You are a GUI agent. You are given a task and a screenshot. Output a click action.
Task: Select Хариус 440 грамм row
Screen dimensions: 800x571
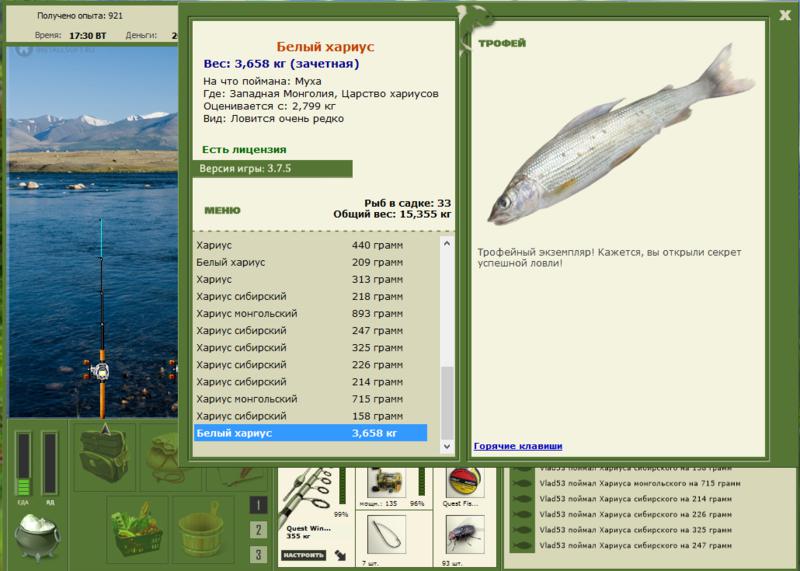pos(311,245)
